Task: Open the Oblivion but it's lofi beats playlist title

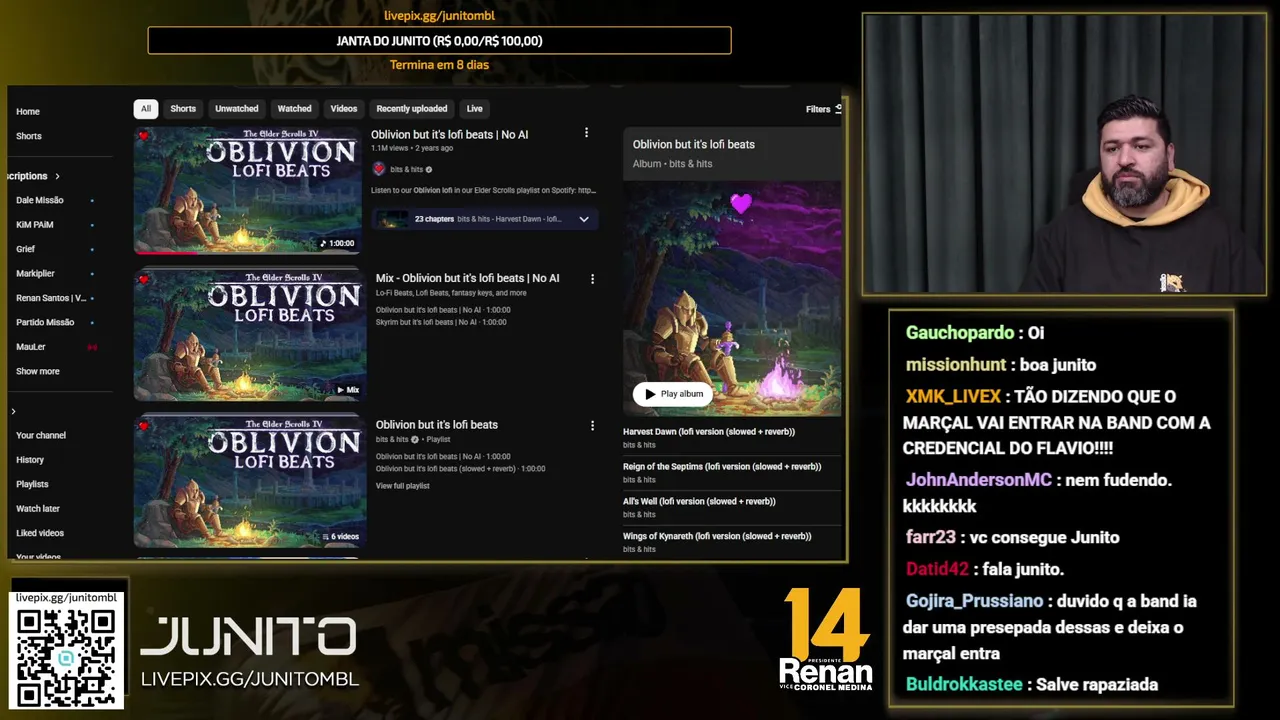Action: [x=437, y=425]
